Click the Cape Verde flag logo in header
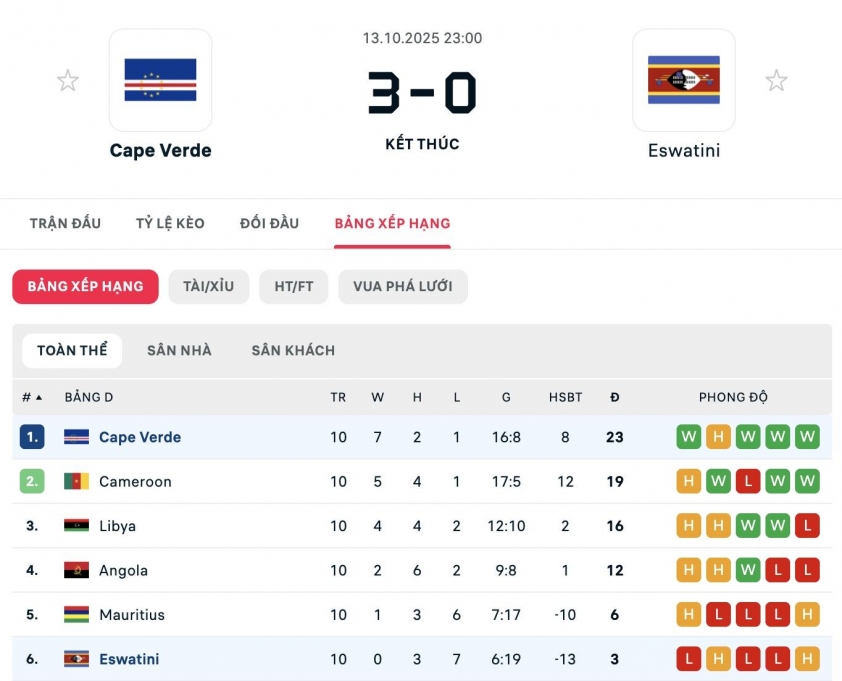This screenshot has height=681, width=842. (x=160, y=80)
